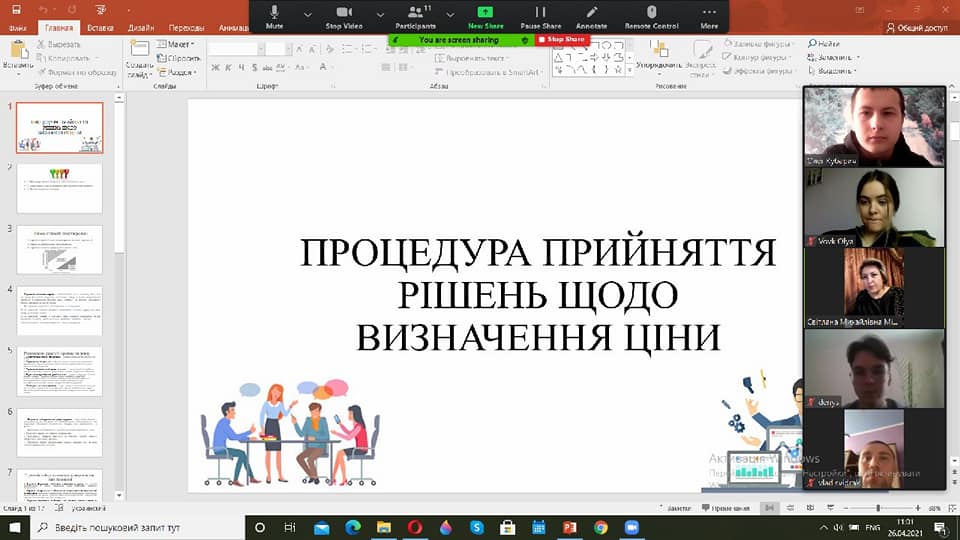
Task: Expand the arrow next to Mute
Action: (x=307, y=15)
